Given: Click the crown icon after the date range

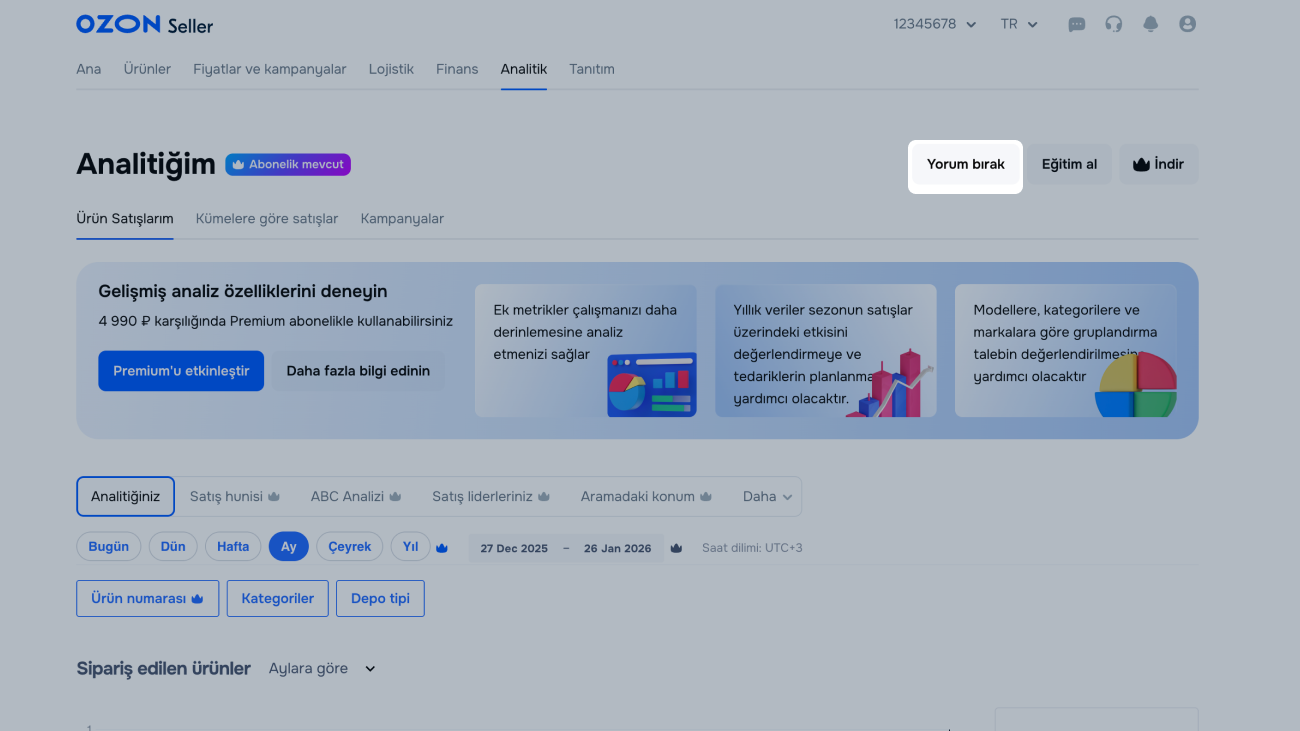Looking at the screenshot, I should 676,548.
